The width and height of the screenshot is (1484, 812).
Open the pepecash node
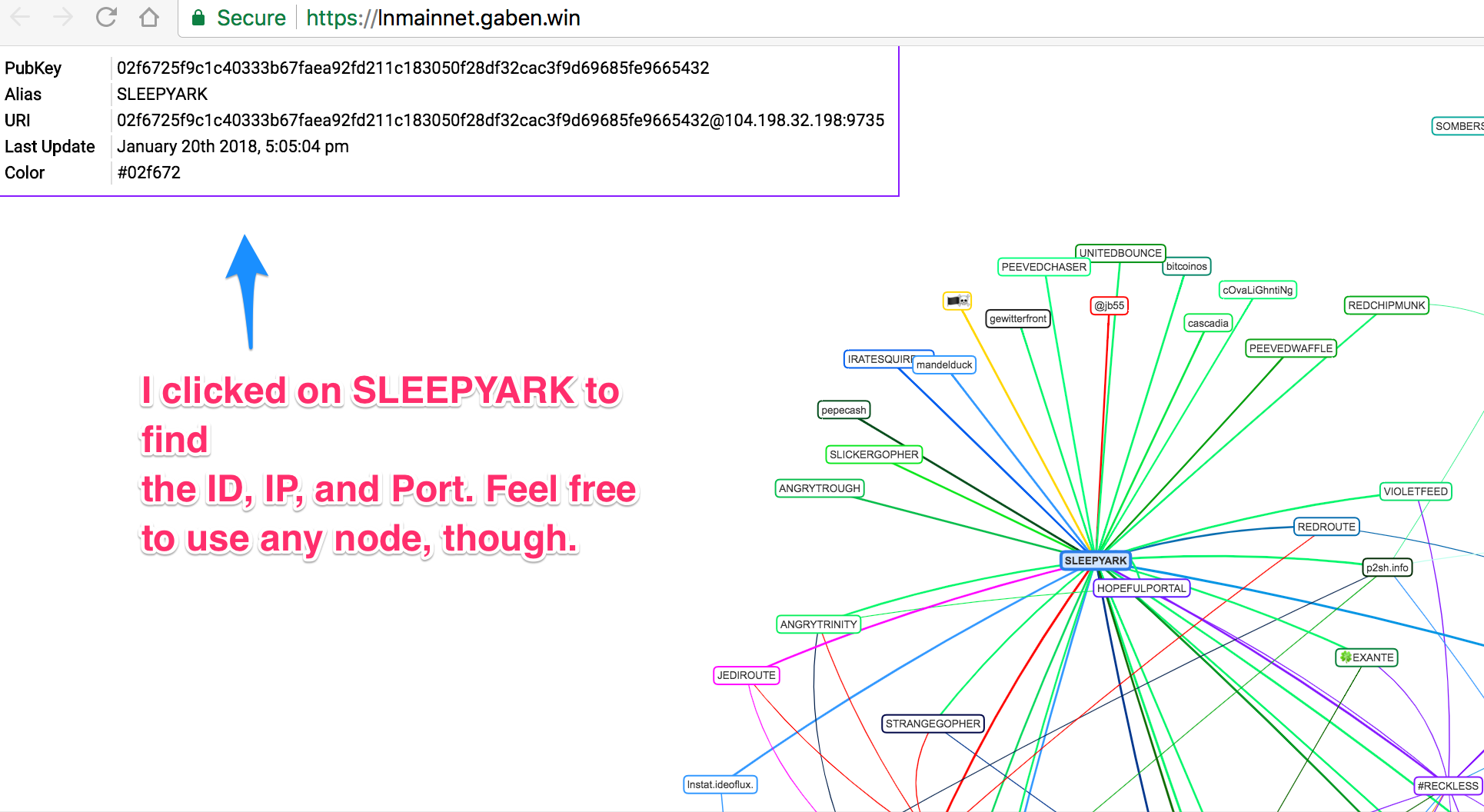[843, 410]
